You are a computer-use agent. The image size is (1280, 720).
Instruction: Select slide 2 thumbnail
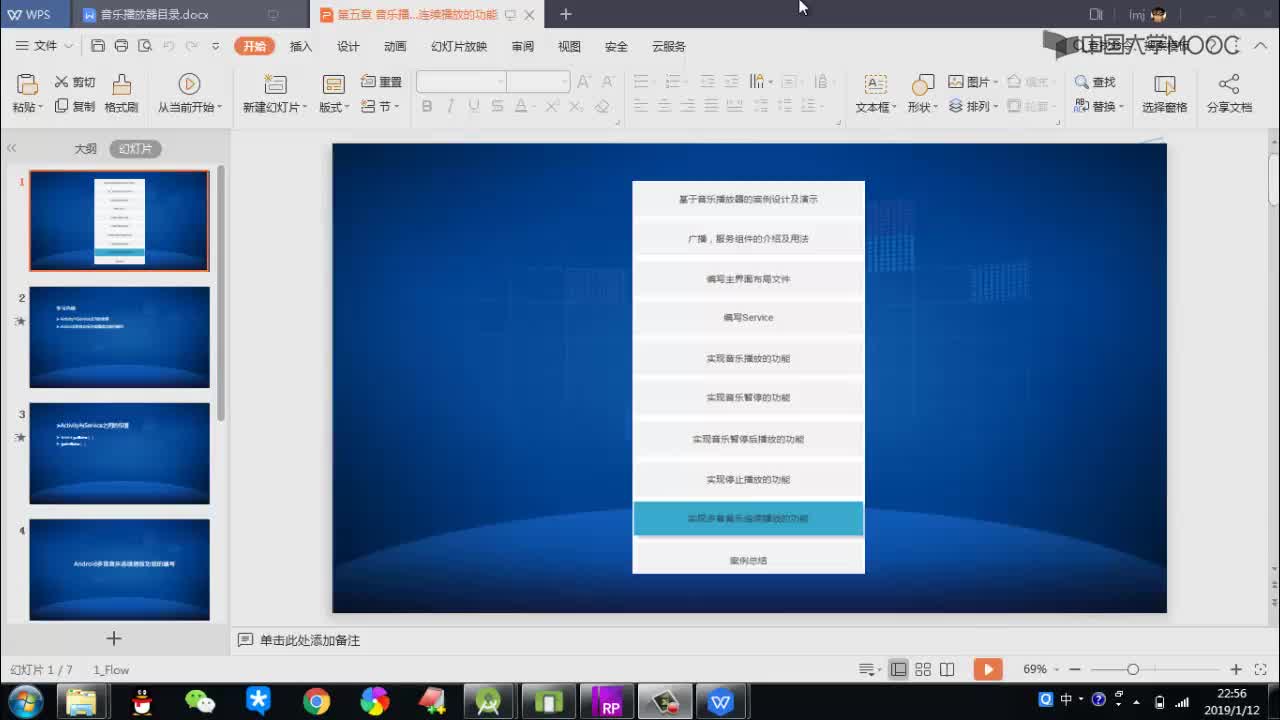pyautogui.click(x=119, y=337)
